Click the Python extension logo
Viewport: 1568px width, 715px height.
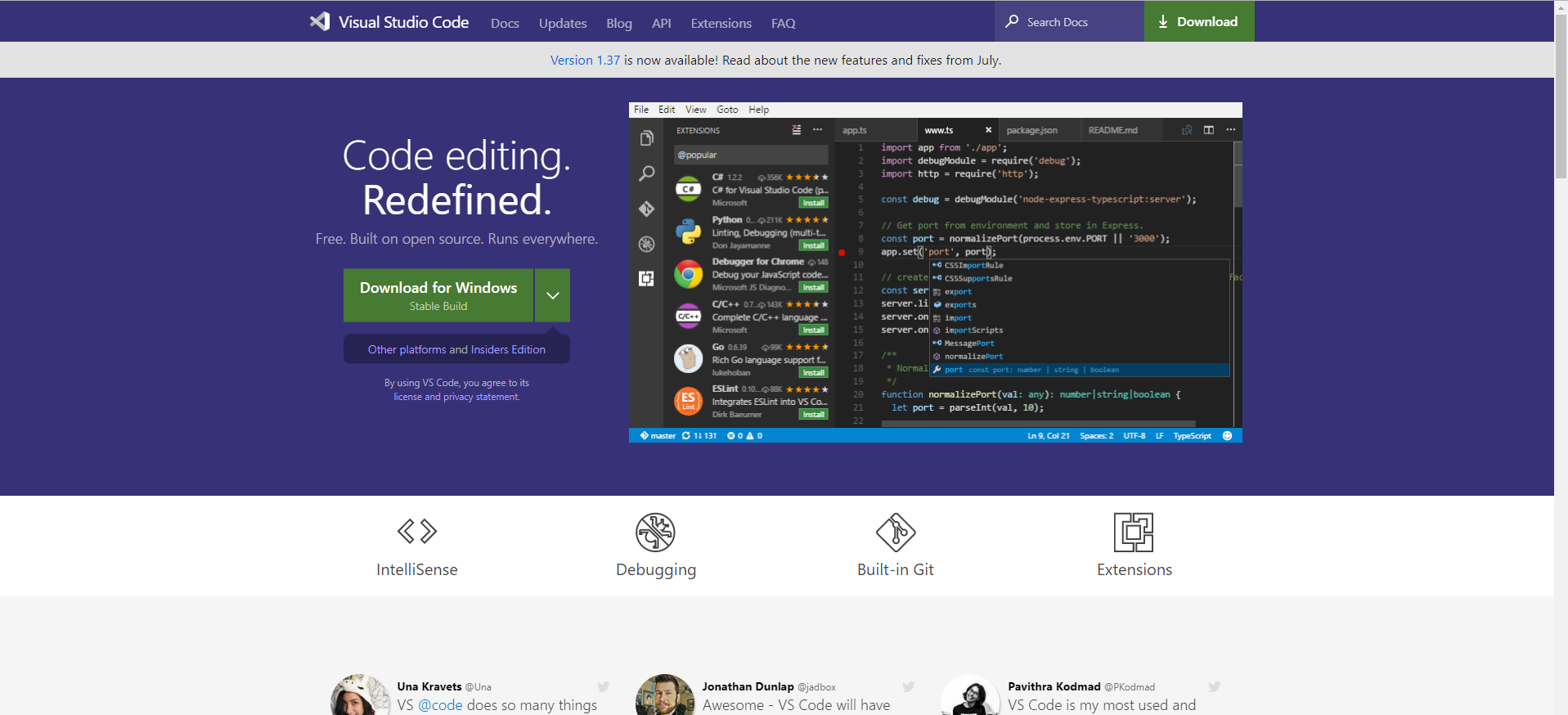pyautogui.click(x=689, y=232)
